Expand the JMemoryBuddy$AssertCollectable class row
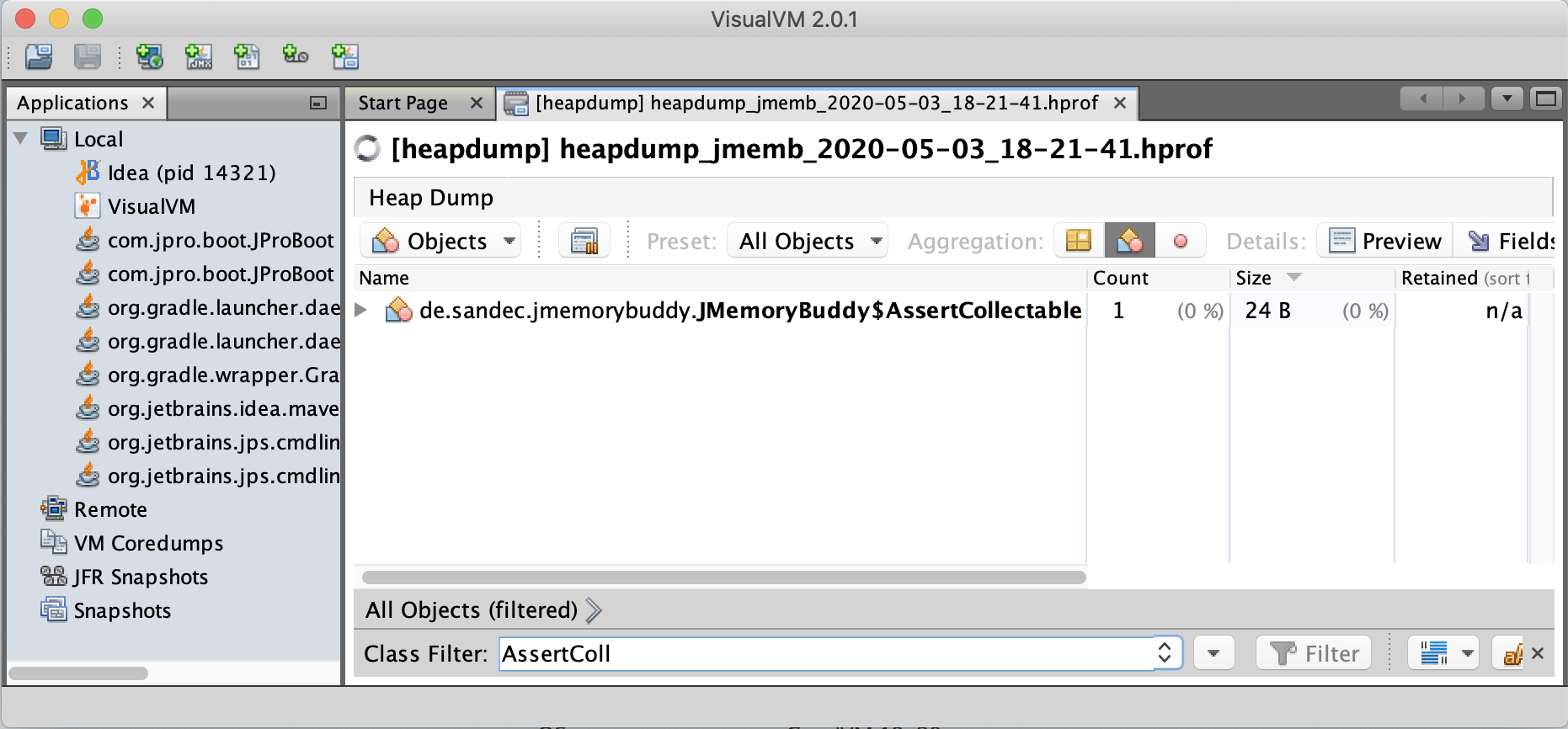Image resolution: width=1568 pixels, height=729 pixels. (361, 311)
